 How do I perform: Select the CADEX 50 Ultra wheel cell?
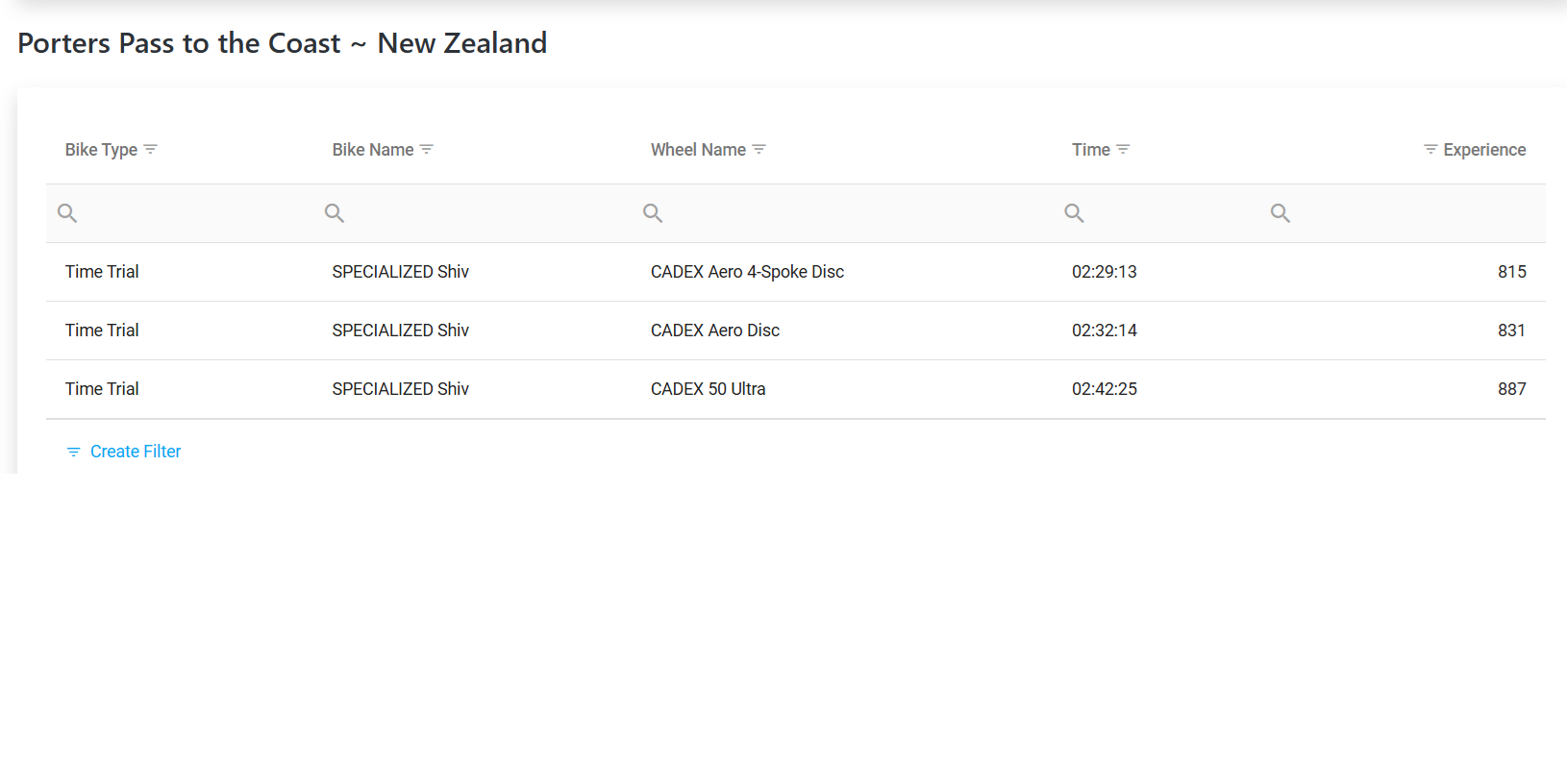708,389
